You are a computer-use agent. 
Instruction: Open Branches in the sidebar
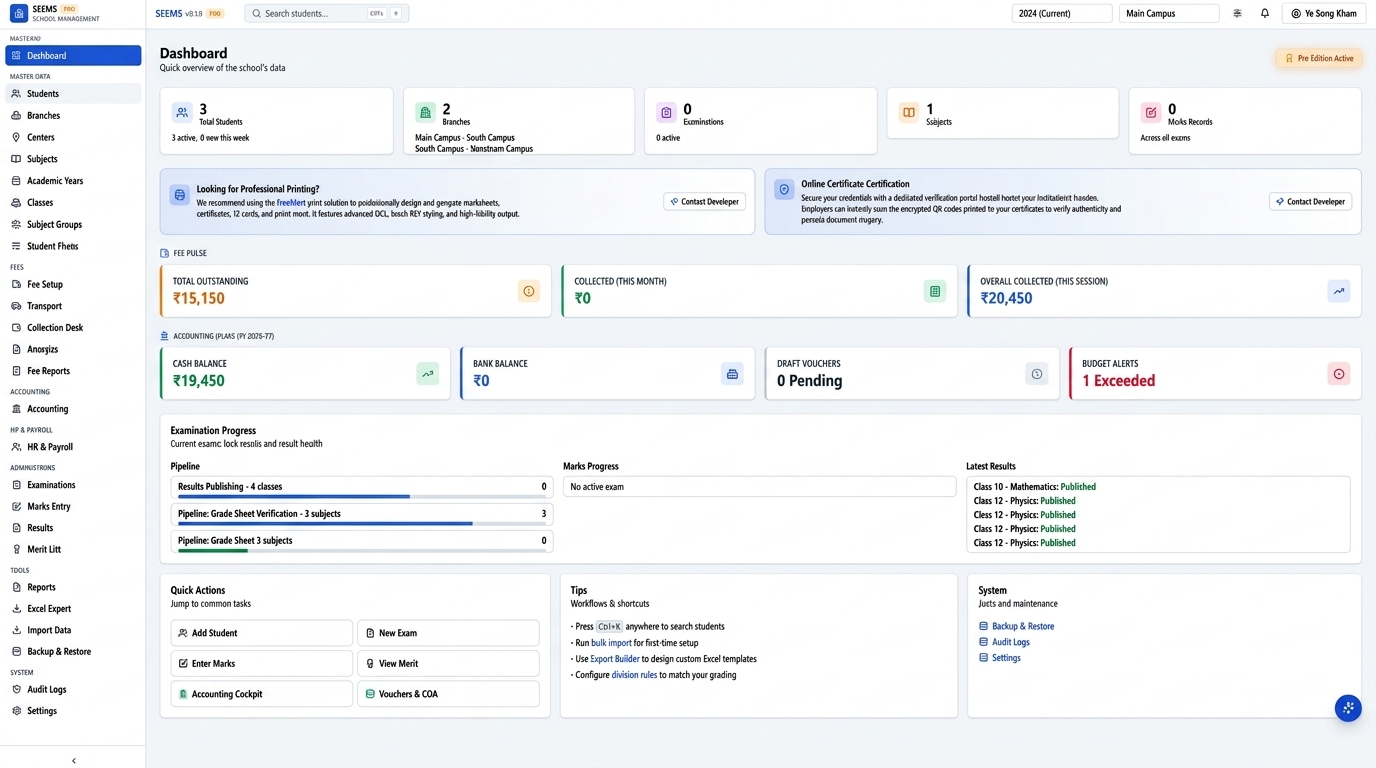[73, 115]
